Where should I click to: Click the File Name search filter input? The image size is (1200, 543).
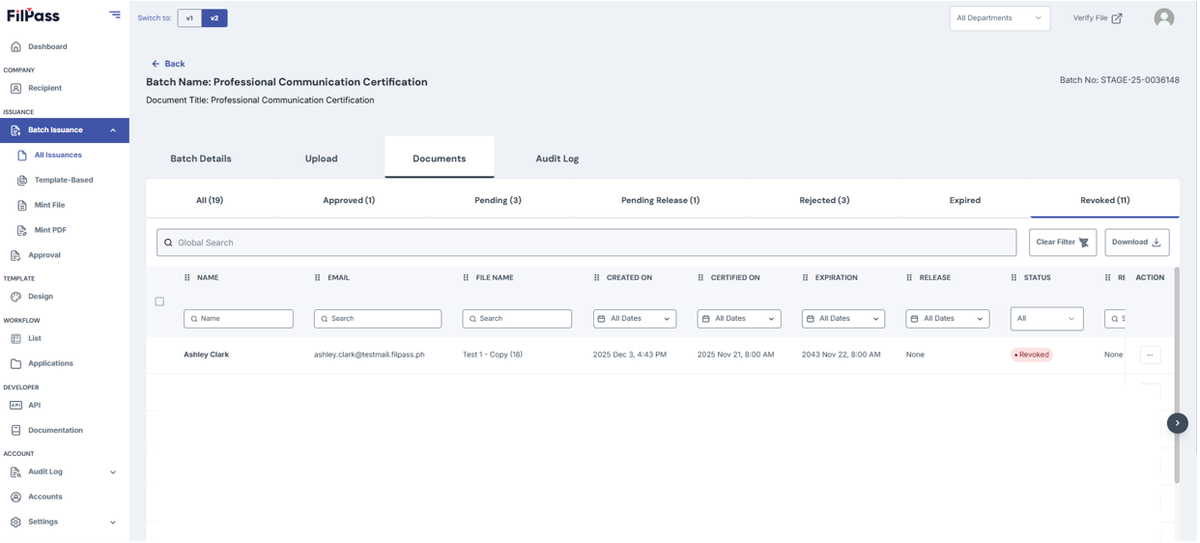pos(517,318)
